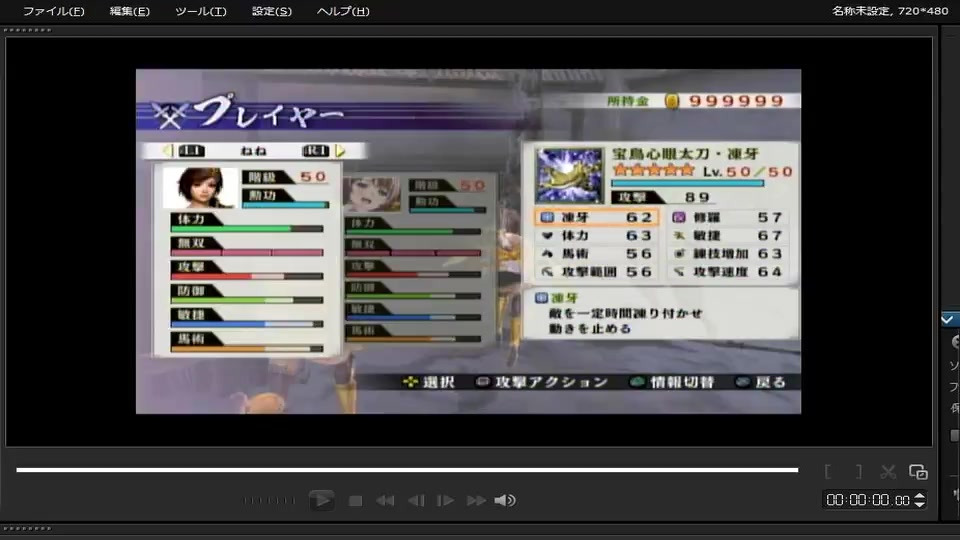This screenshot has height=540, width=960.
Task: Click the ねね character portrait in the preview
Action: 200,187
